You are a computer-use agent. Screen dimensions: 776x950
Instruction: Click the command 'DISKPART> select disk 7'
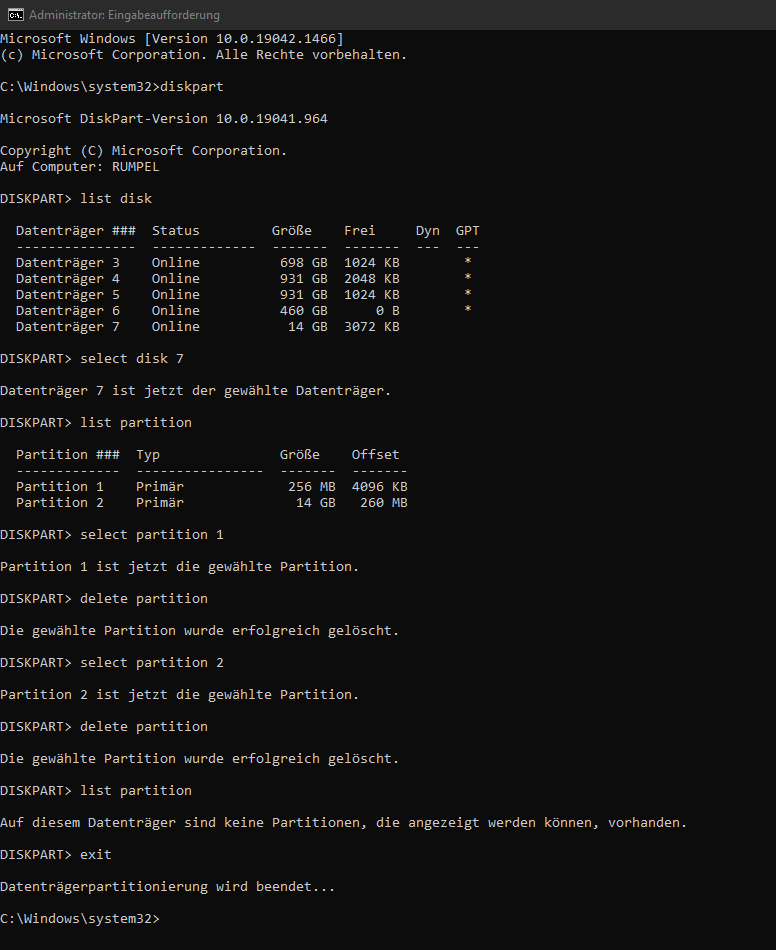(x=92, y=359)
